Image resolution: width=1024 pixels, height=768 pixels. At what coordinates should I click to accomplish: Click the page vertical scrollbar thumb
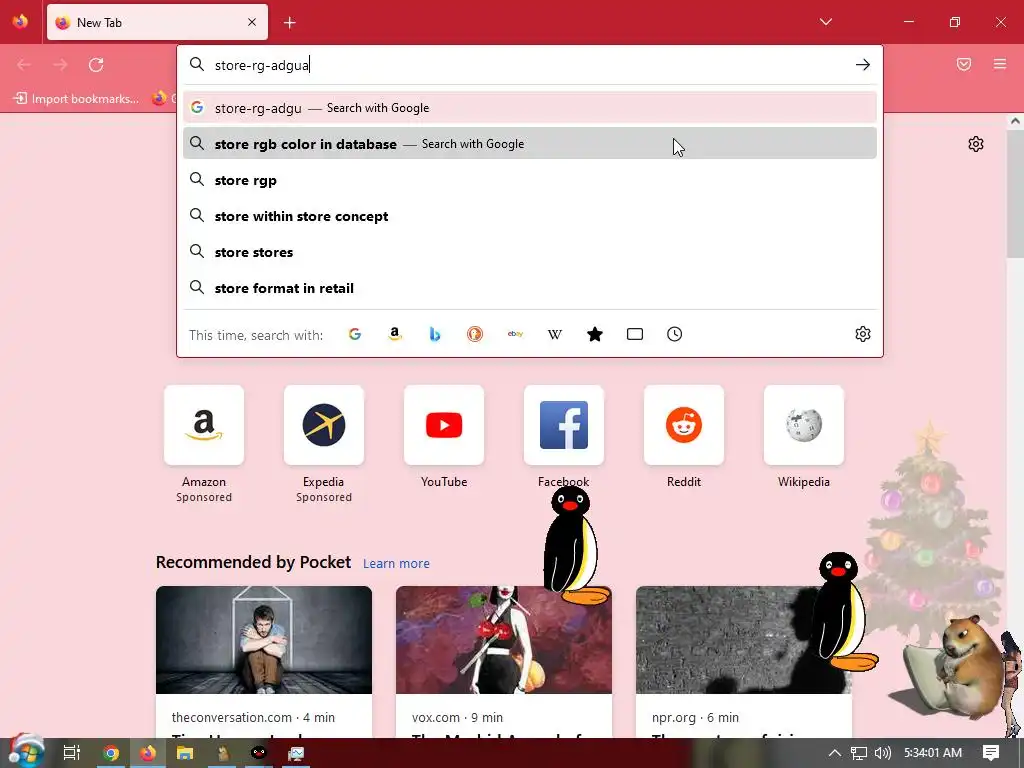1015,193
